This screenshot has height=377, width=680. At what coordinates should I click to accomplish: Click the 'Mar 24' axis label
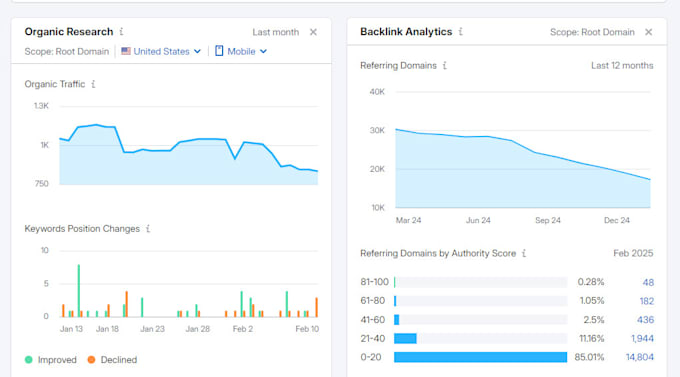[x=408, y=220]
